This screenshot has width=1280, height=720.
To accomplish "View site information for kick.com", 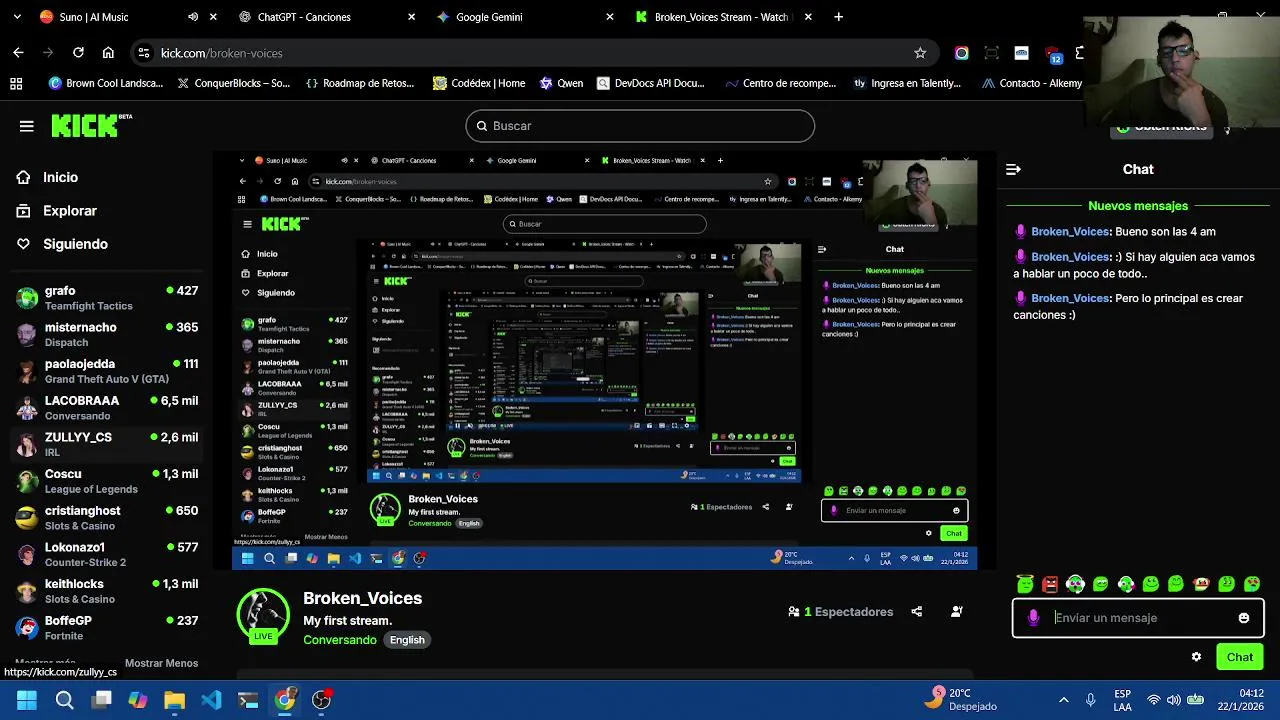I will 144,53.
